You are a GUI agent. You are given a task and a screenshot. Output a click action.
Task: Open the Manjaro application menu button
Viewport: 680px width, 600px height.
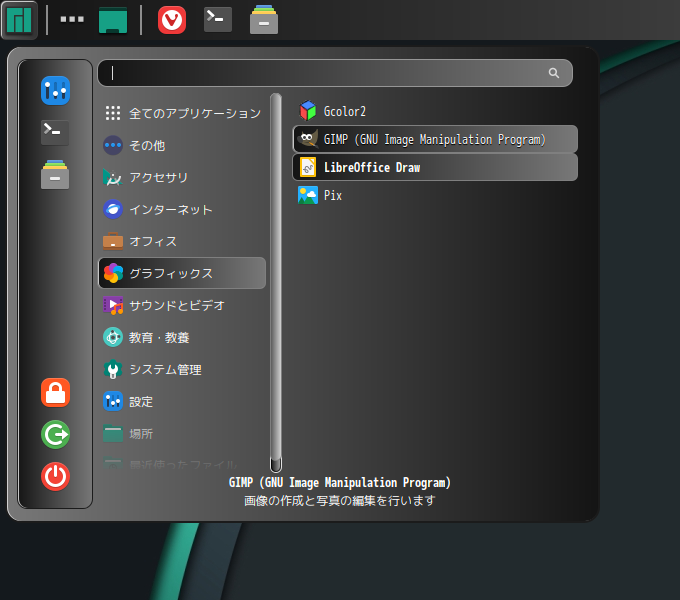[x=19, y=20]
